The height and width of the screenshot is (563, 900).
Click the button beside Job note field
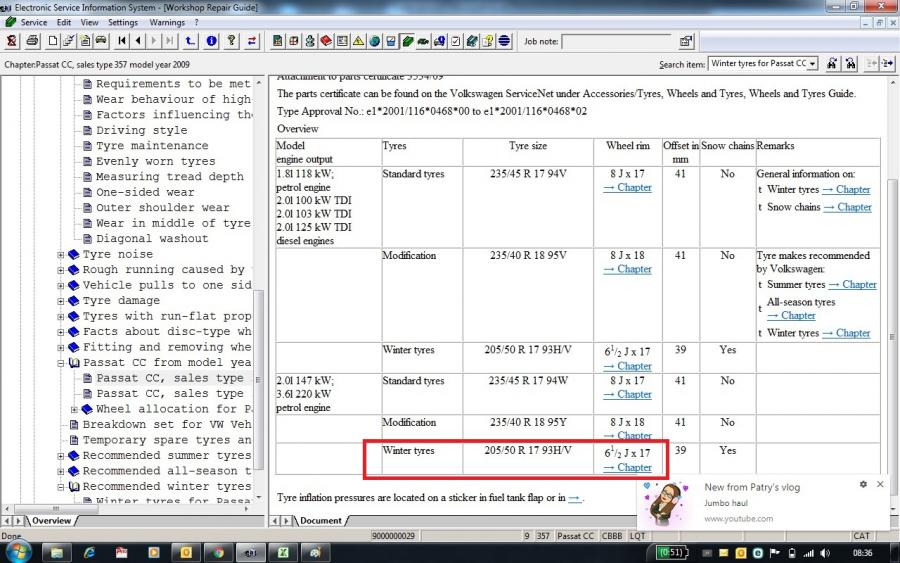(x=686, y=41)
